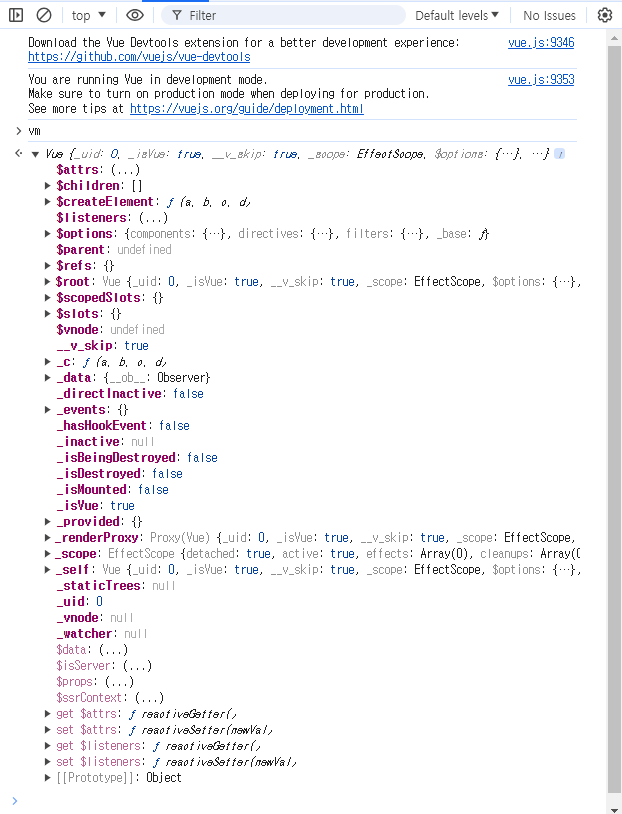Viewport: 622px width, 814px height.
Task: Open the vue-devtools GitHub link
Action: [x=139, y=57]
